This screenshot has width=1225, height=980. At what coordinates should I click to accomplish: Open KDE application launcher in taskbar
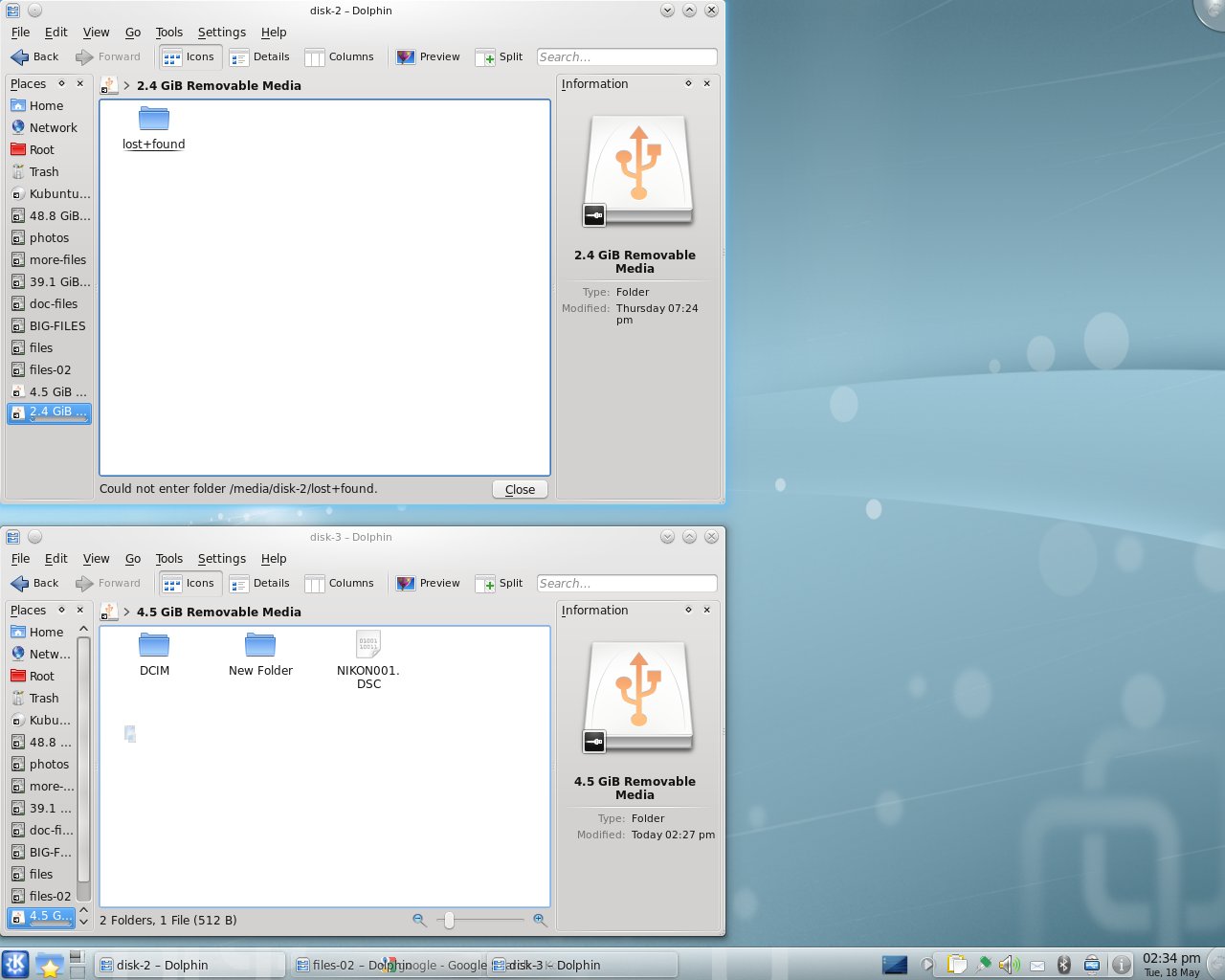click(15, 964)
